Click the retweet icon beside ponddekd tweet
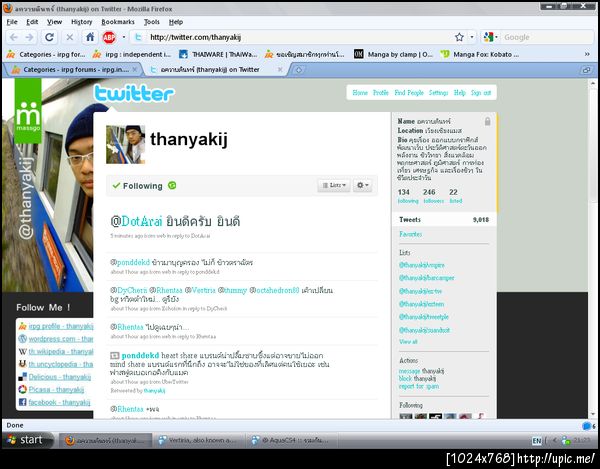Viewport: 600px width, 469px height. click(x=114, y=355)
